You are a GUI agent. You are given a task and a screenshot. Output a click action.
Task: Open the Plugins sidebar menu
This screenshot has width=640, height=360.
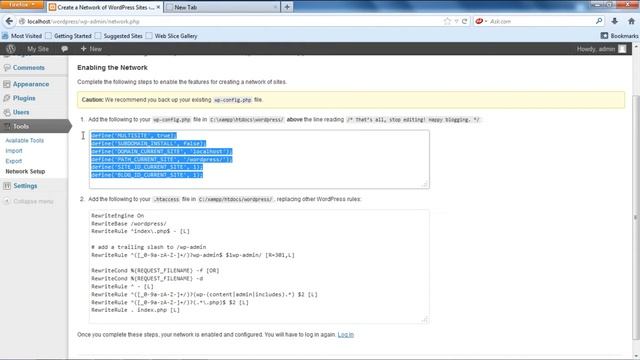pyautogui.click(x=24, y=98)
